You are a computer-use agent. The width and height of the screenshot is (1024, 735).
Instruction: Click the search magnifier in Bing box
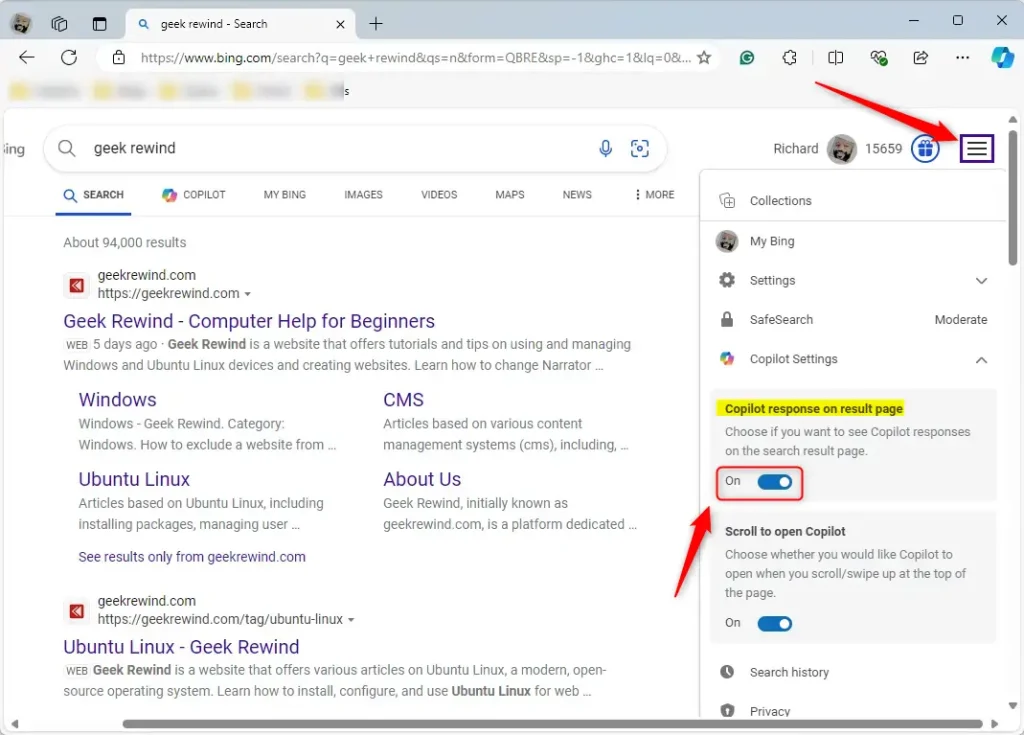[67, 148]
